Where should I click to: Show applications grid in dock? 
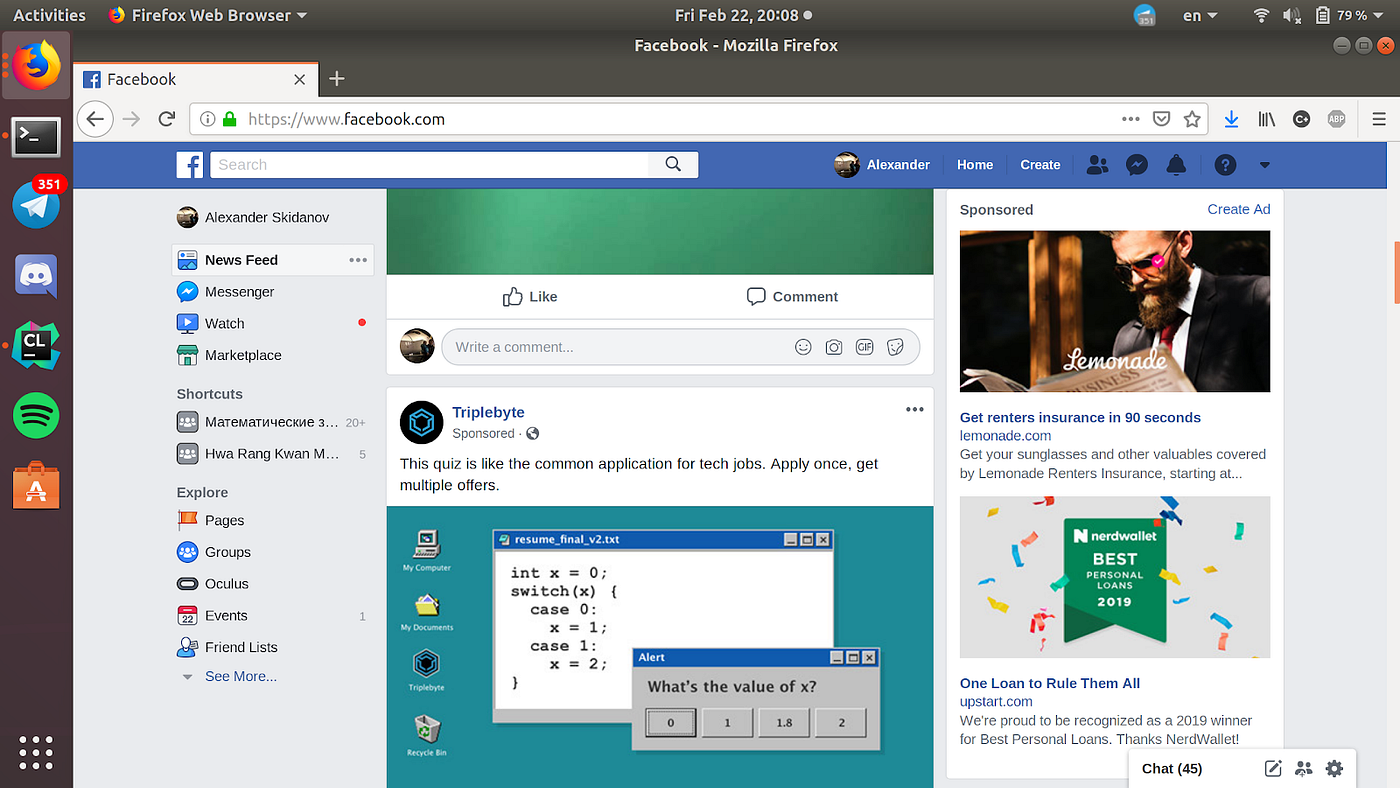(x=36, y=752)
